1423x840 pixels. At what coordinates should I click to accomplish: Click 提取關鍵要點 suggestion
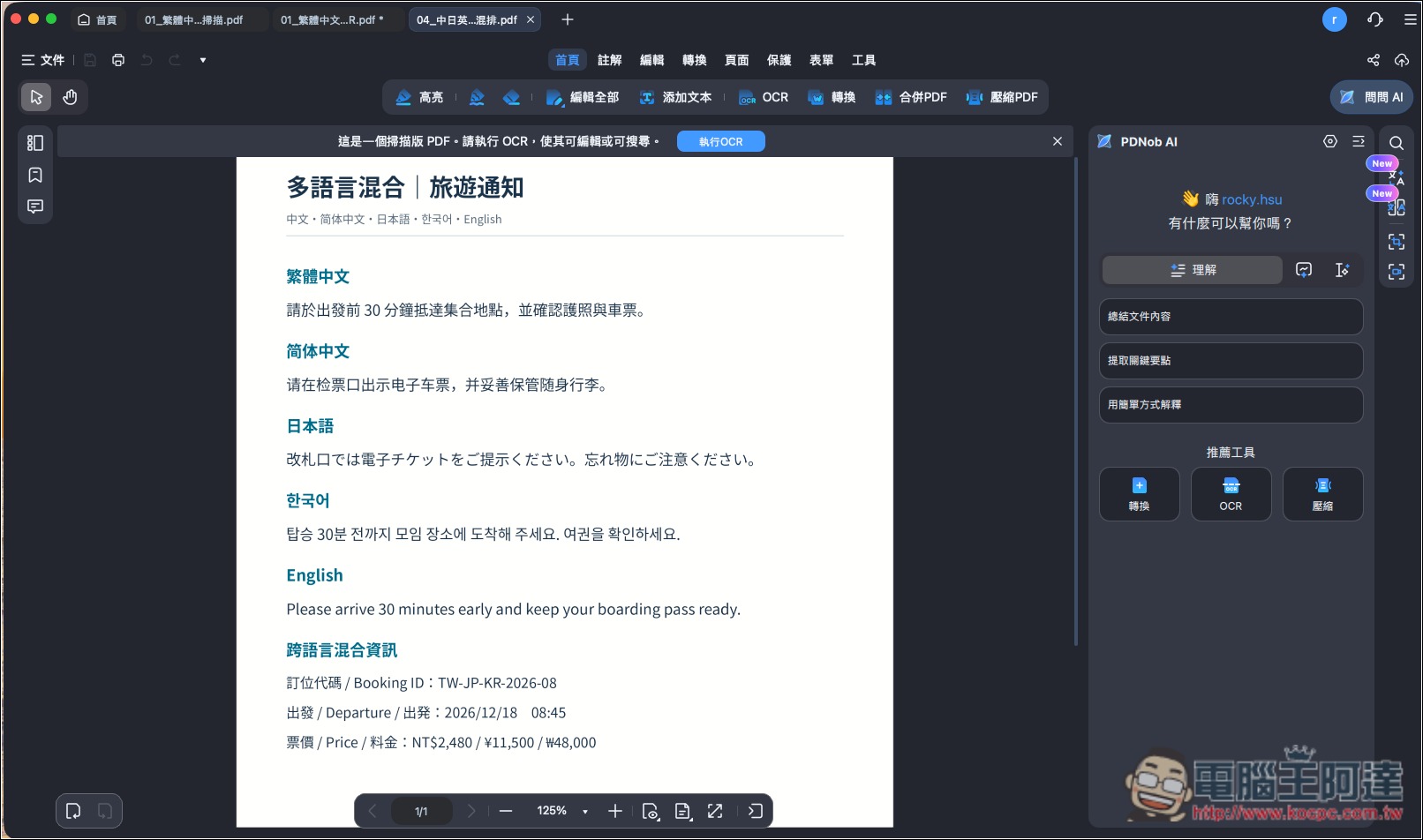coord(1231,361)
